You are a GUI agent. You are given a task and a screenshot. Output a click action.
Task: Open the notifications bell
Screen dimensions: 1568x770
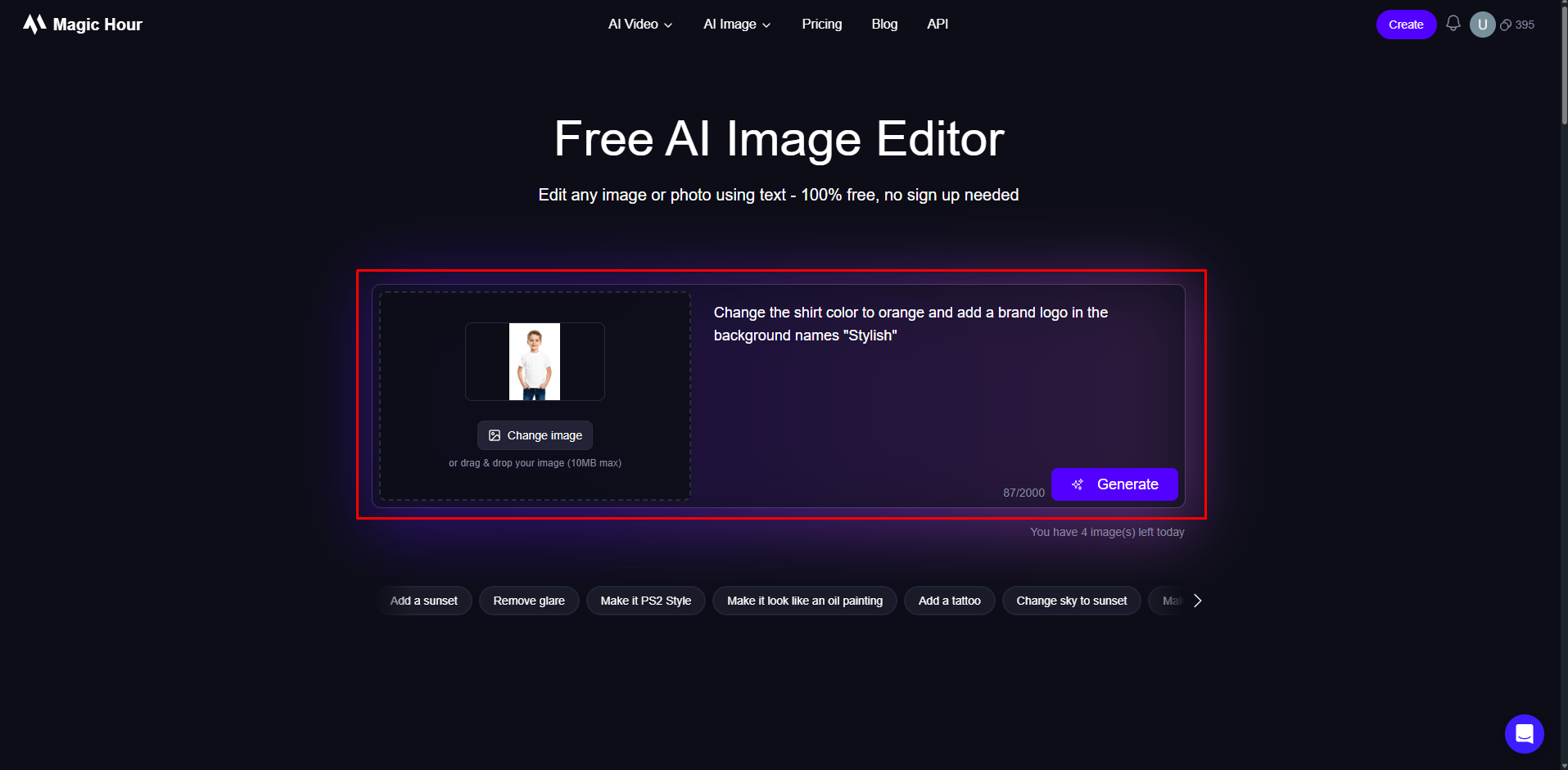[x=1453, y=24]
